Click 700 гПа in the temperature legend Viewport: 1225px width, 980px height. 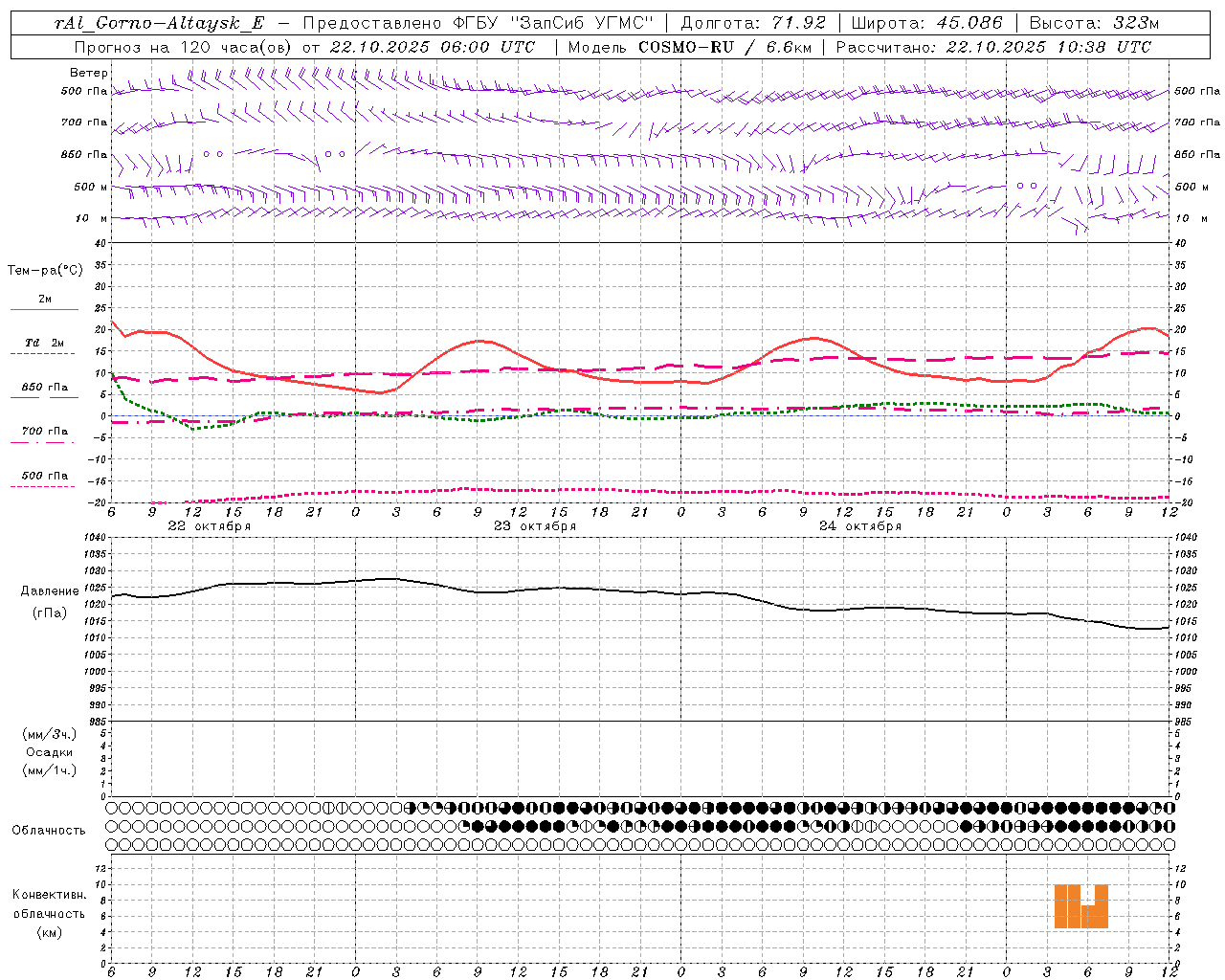coord(44,432)
